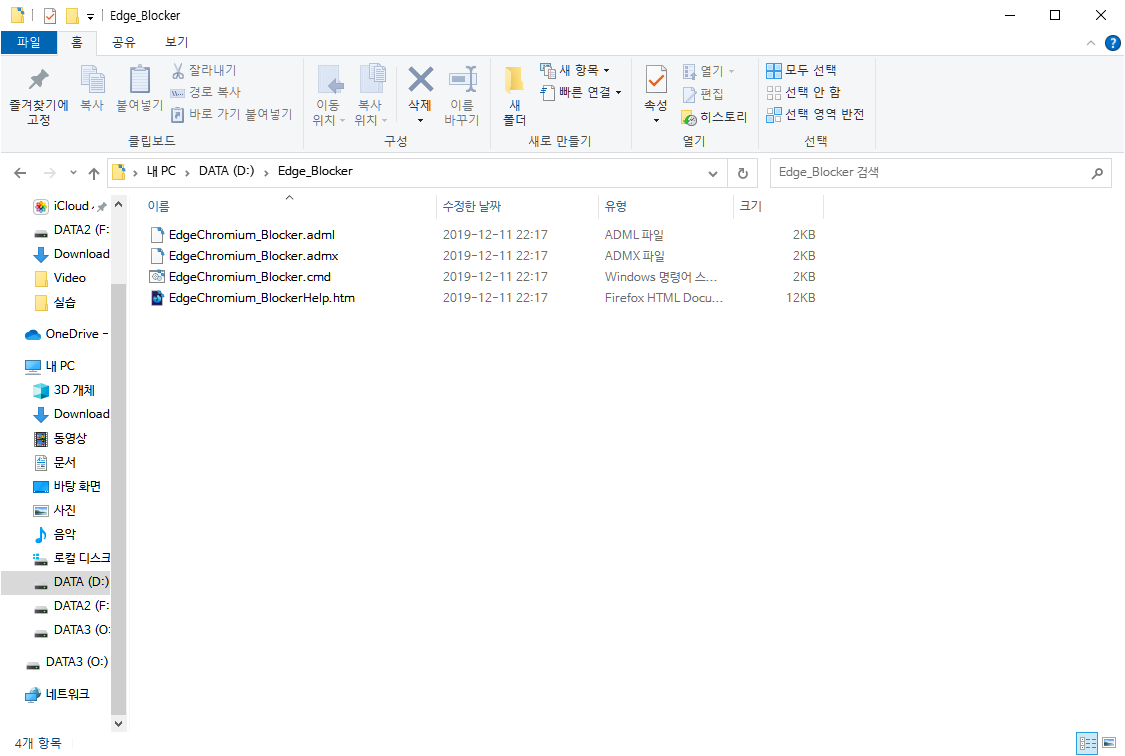1125x756 pixels.
Task: Open the ribbon Open (열기) dropdown
Action: 708,71
